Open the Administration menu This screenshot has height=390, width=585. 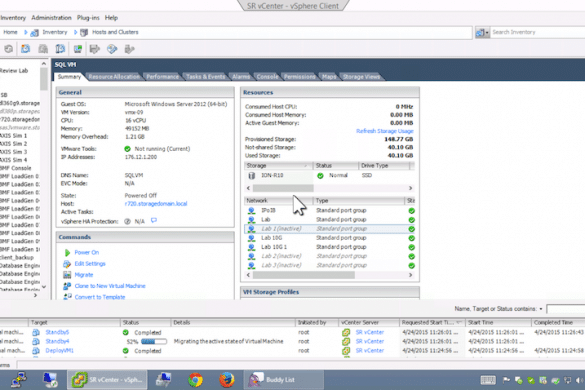51,18
